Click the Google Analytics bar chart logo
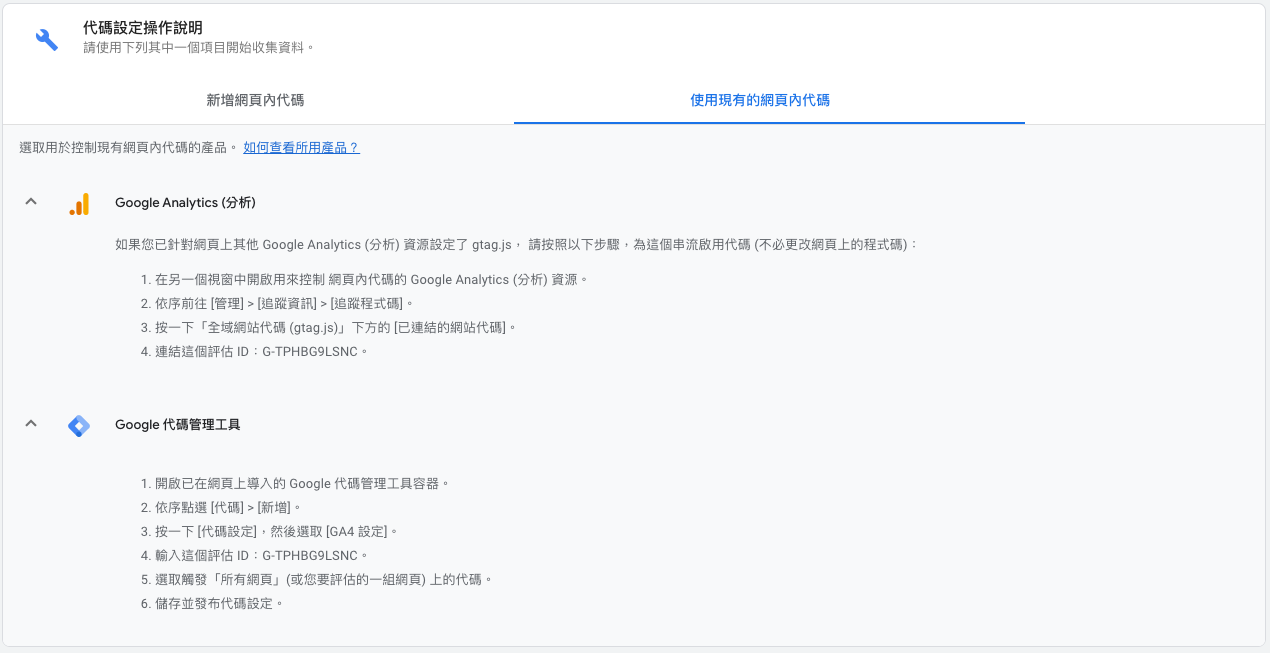 [79, 203]
